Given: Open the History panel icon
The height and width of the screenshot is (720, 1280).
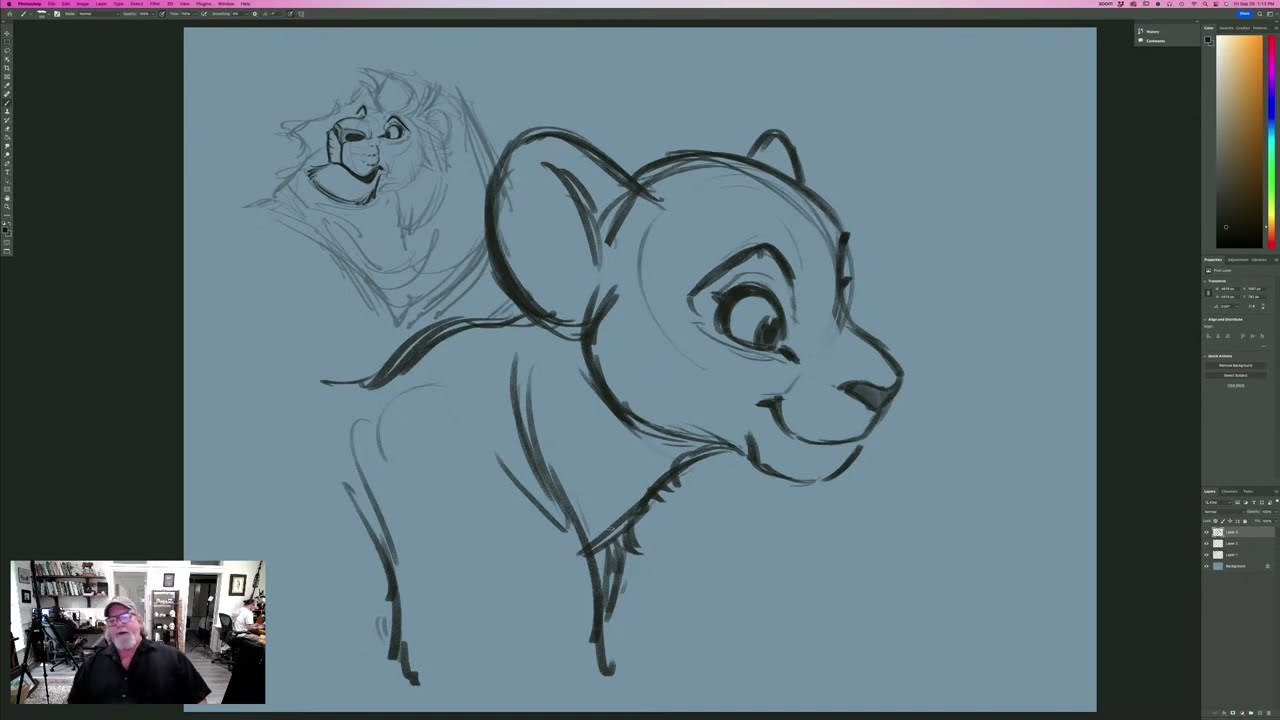Looking at the screenshot, I should (1140, 31).
